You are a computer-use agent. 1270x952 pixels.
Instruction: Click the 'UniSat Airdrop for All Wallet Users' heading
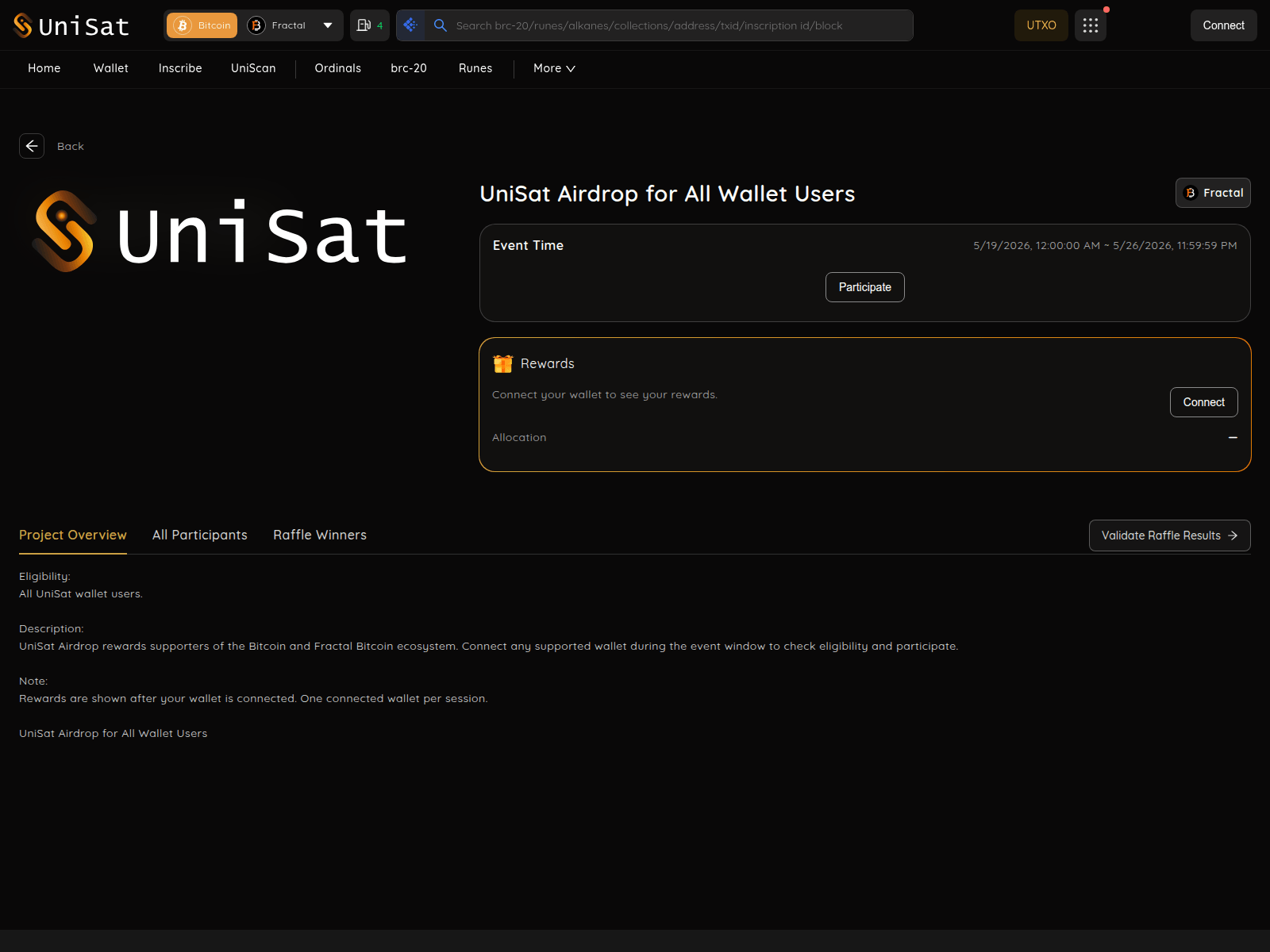tap(668, 194)
